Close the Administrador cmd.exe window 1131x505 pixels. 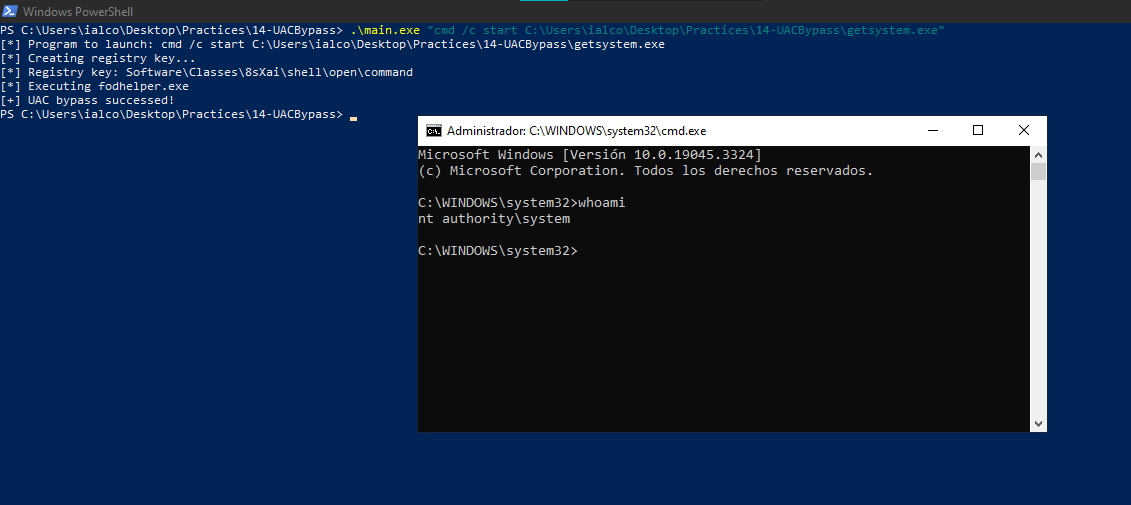(x=1024, y=131)
